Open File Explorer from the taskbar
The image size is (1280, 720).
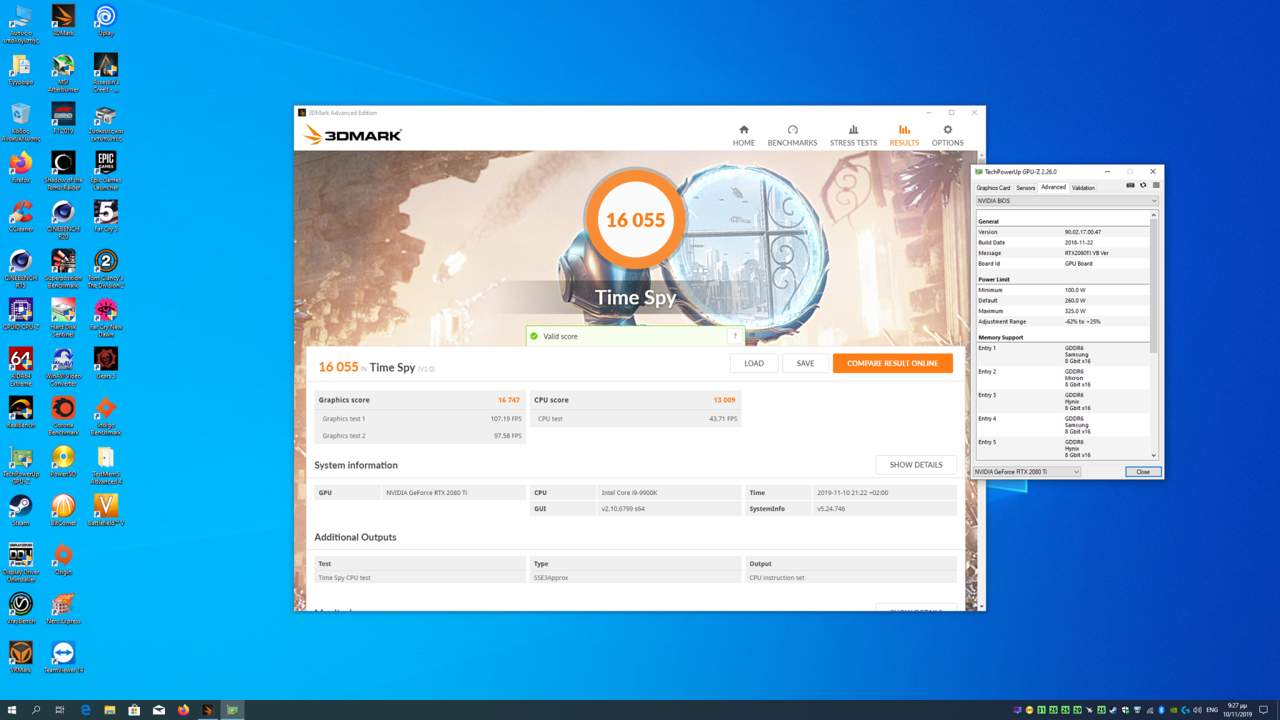[110, 710]
